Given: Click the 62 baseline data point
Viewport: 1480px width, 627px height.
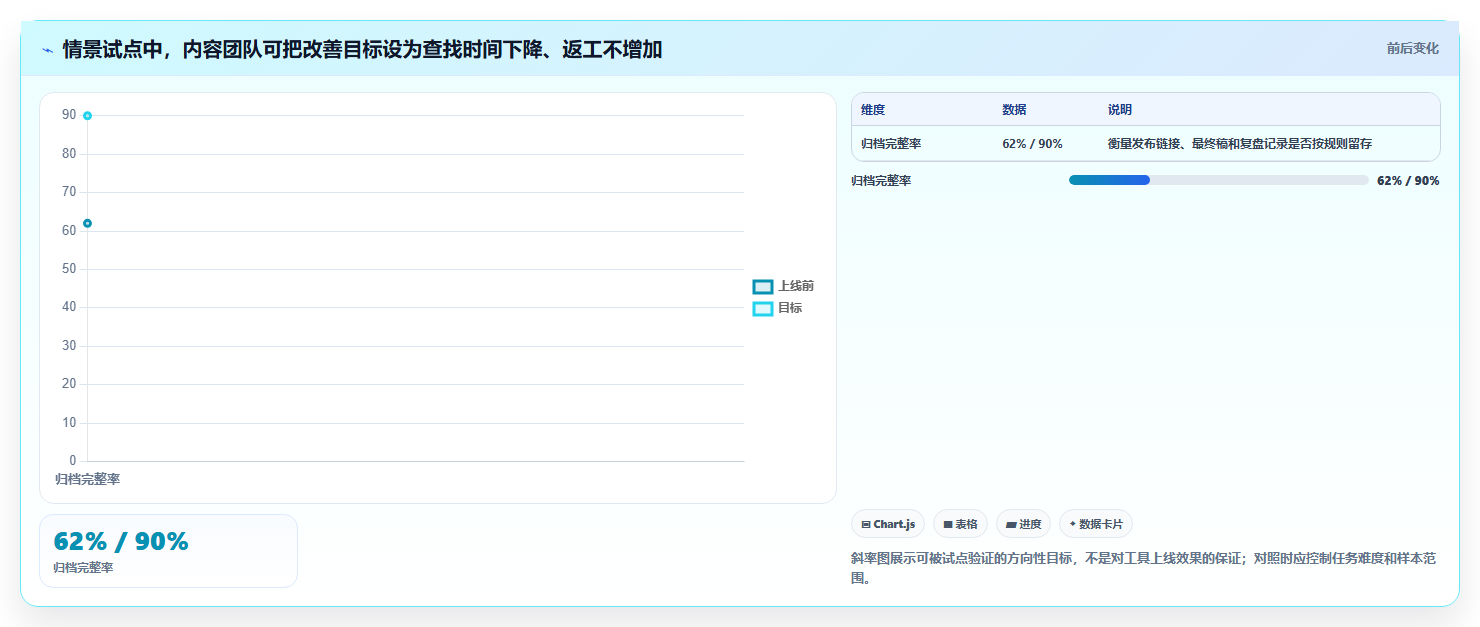Looking at the screenshot, I should (88, 223).
